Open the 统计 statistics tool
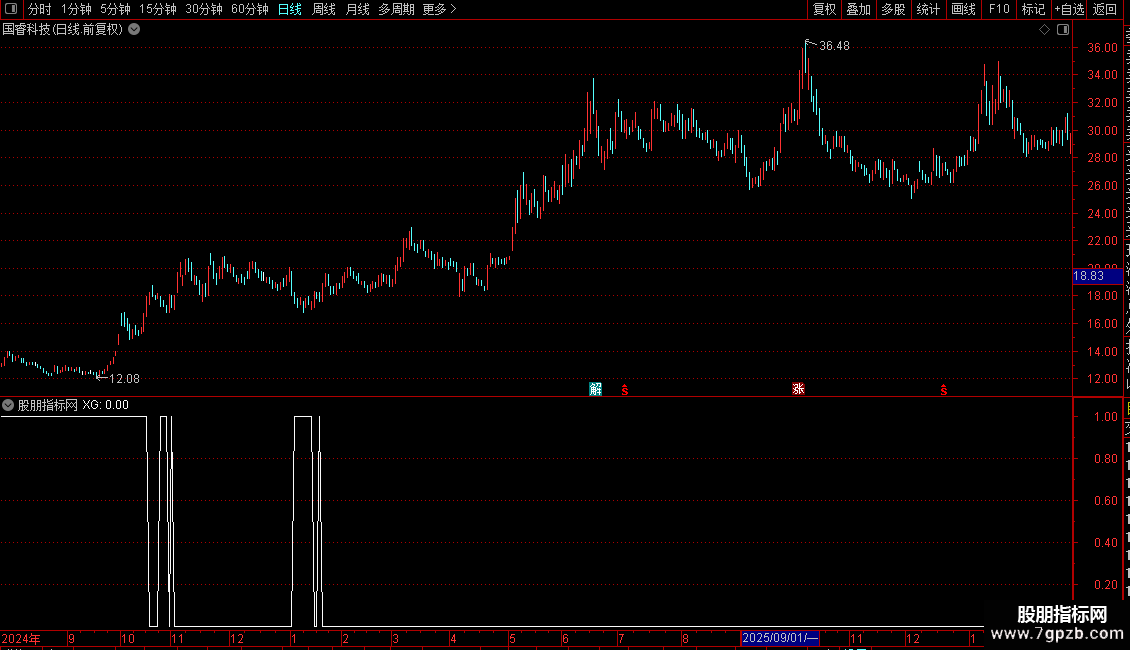This screenshot has height=650, width=1130. point(928,9)
